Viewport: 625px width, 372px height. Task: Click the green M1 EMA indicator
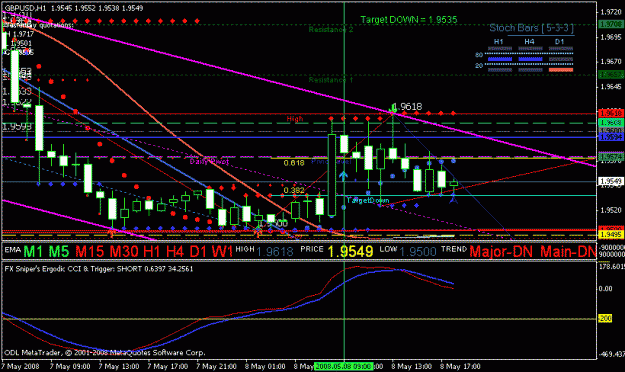[x=33, y=251]
